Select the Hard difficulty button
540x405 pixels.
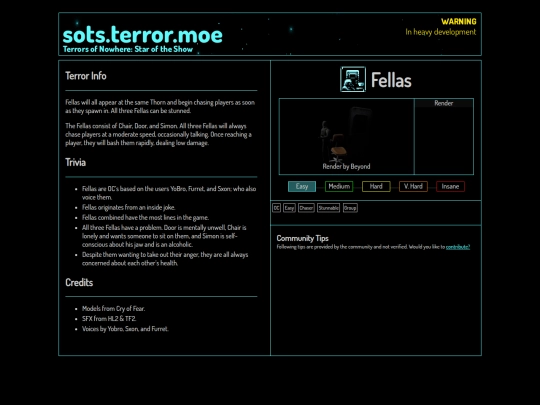coord(376,186)
